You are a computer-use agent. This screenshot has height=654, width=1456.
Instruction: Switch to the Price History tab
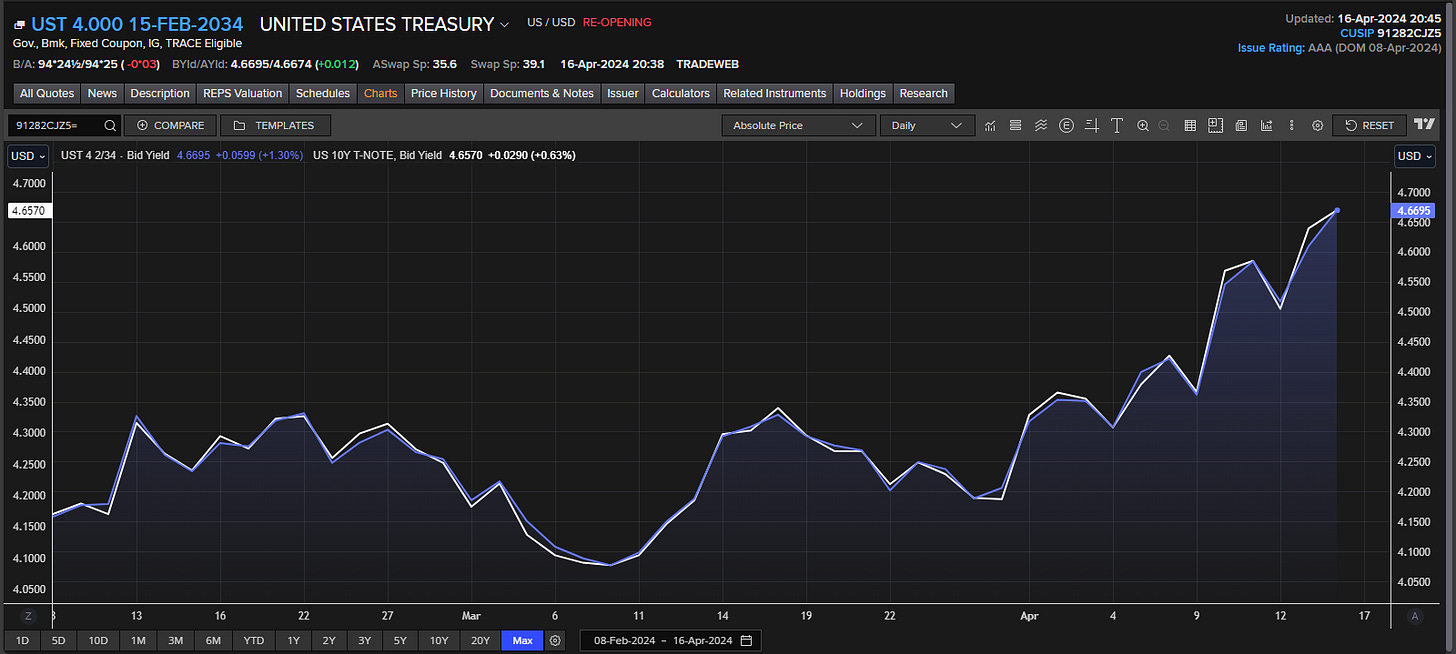pyautogui.click(x=444, y=93)
